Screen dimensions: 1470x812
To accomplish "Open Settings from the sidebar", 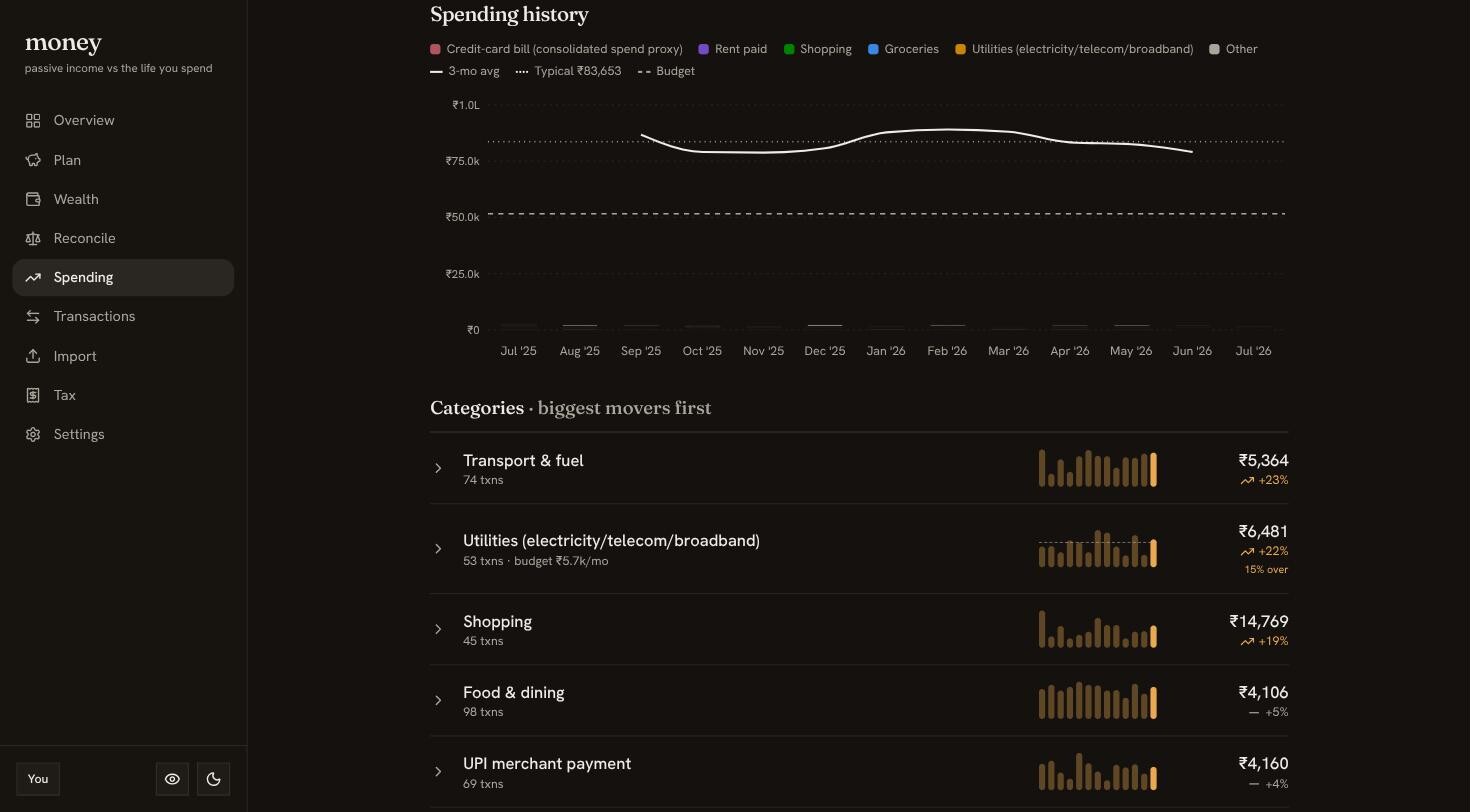I will (x=123, y=434).
